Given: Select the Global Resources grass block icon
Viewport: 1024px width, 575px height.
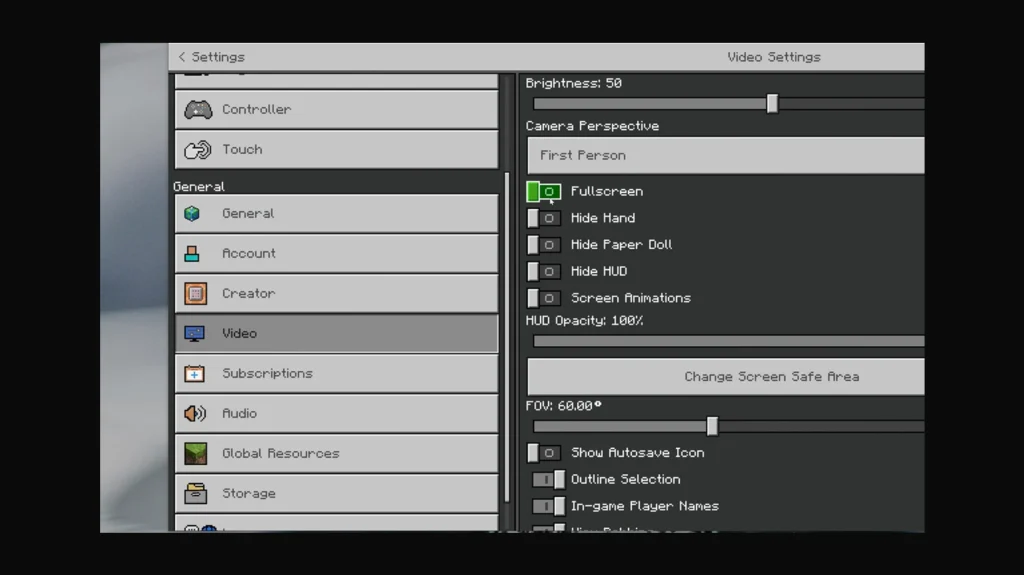Looking at the screenshot, I should (x=195, y=454).
